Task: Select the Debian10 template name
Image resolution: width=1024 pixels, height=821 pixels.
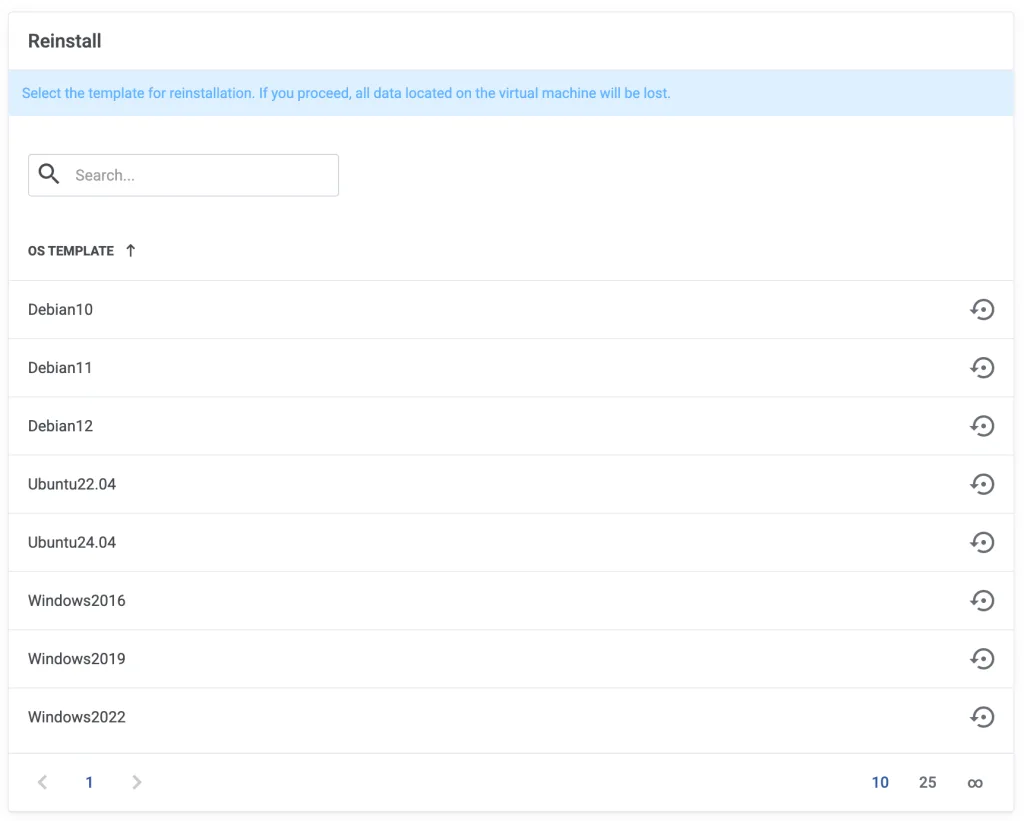Action: tap(60, 310)
